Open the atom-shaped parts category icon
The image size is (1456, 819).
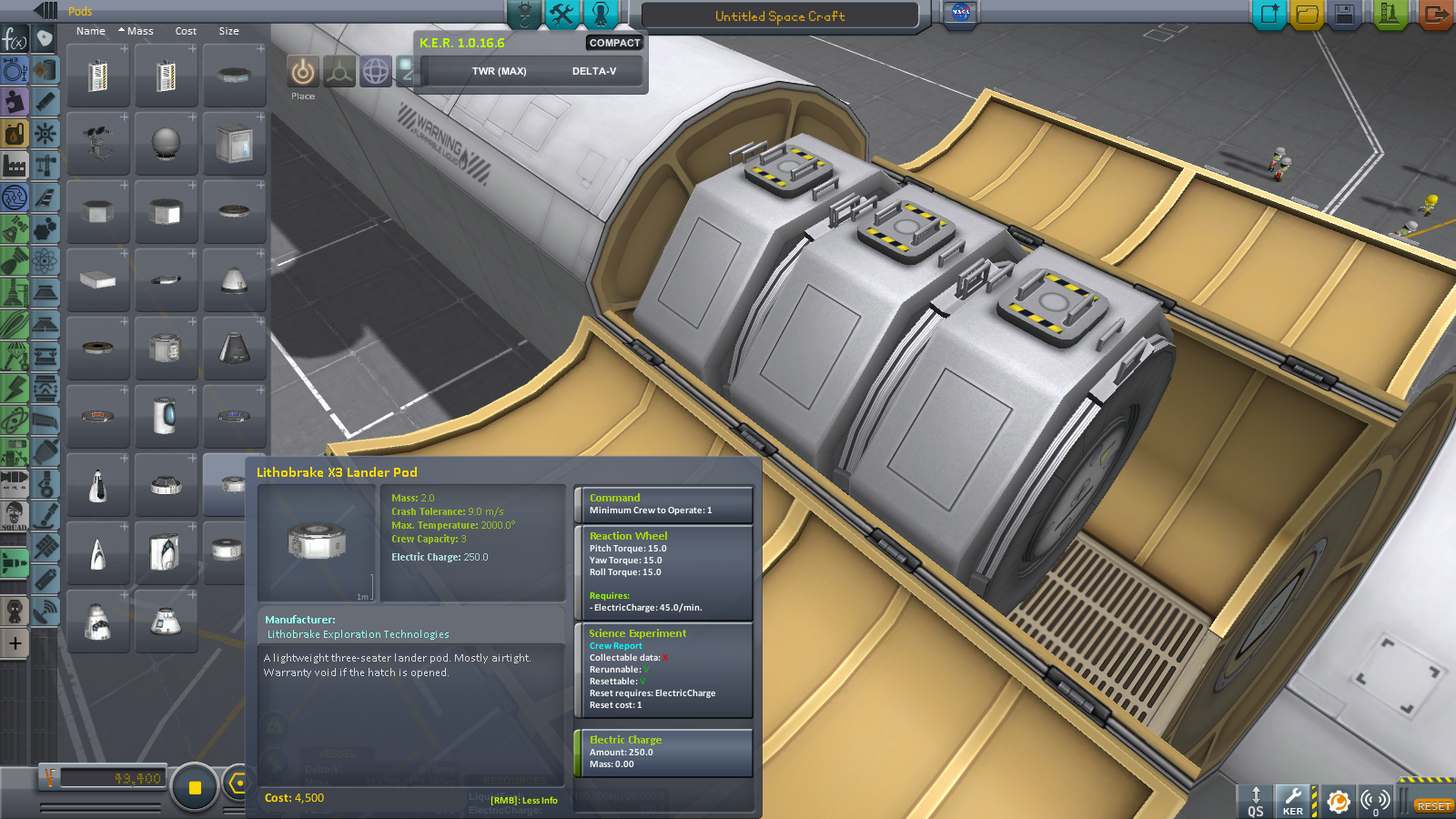pos(45,261)
